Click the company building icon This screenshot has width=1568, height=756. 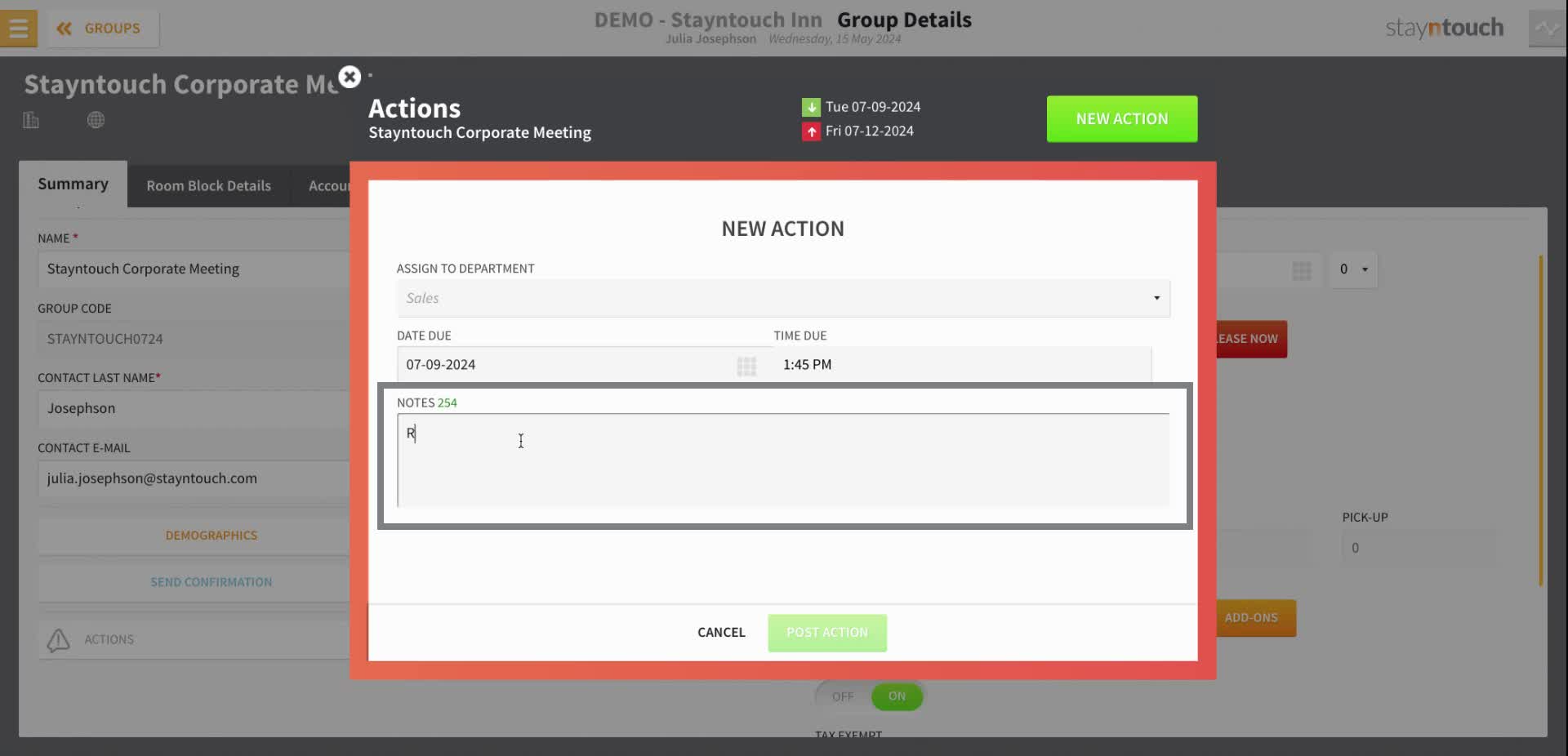(31, 120)
